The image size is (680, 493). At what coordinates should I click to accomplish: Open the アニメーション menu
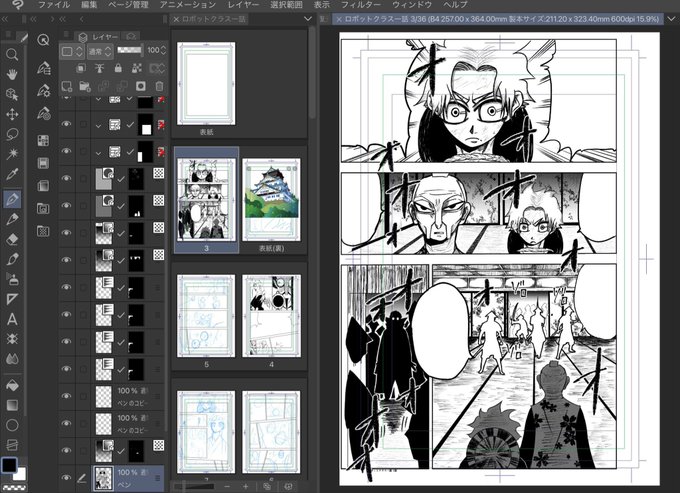187,5
